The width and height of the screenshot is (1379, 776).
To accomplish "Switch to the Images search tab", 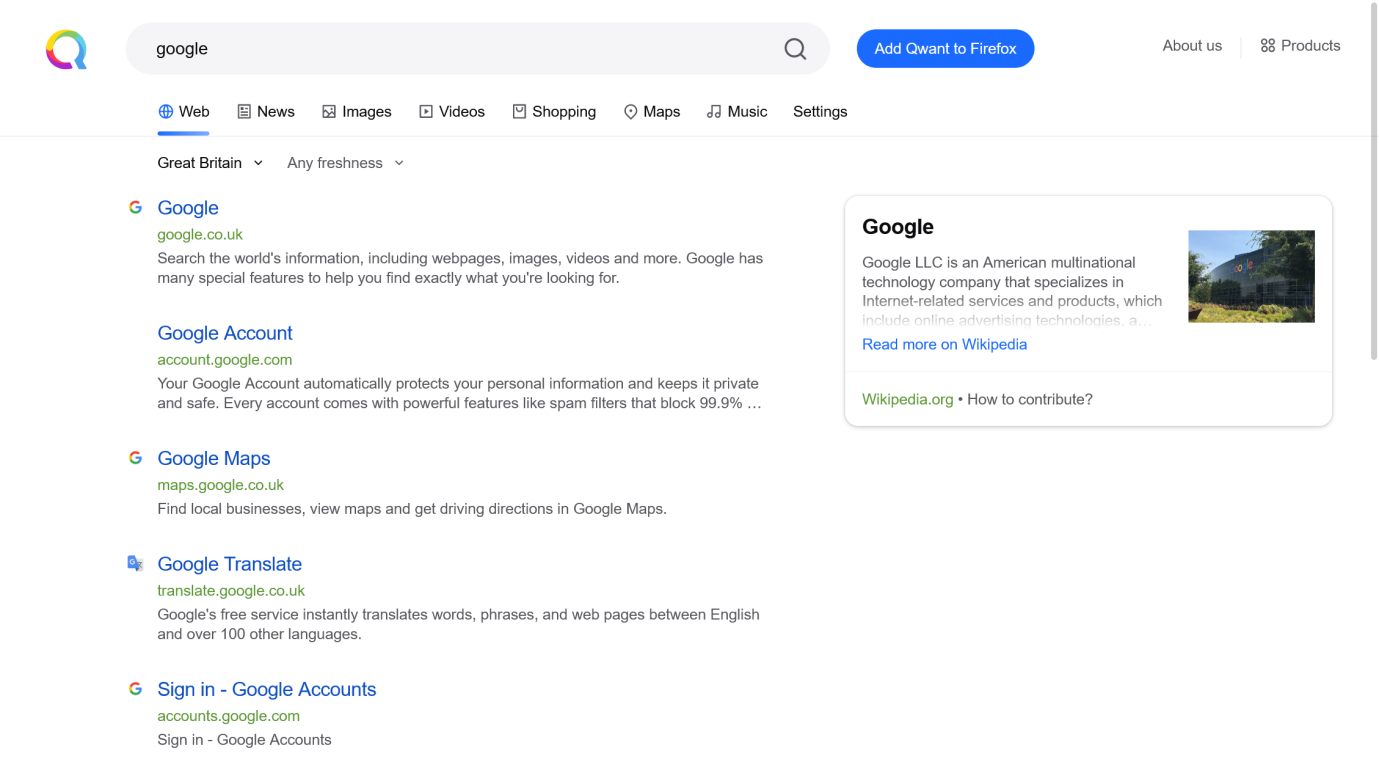I will (x=356, y=112).
